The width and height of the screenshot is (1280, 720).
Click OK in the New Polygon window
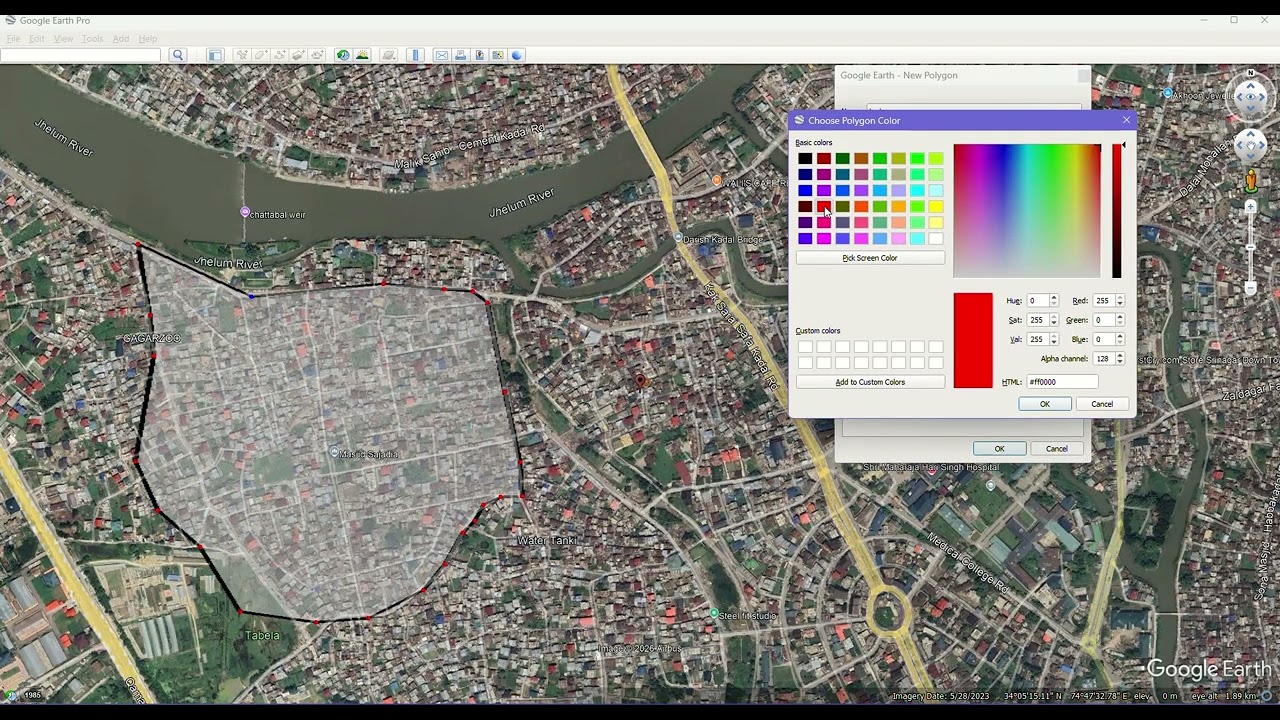[999, 449]
